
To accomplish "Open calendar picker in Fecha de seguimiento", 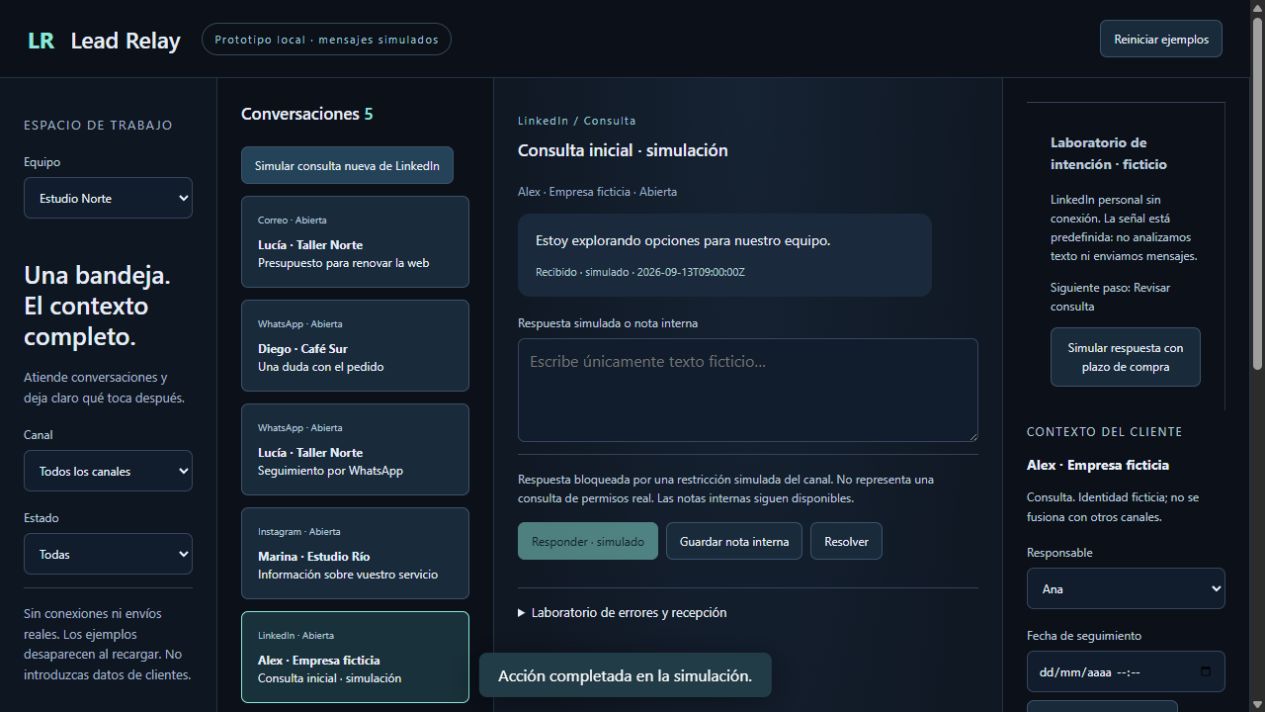I will click(x=1205, y=672).
